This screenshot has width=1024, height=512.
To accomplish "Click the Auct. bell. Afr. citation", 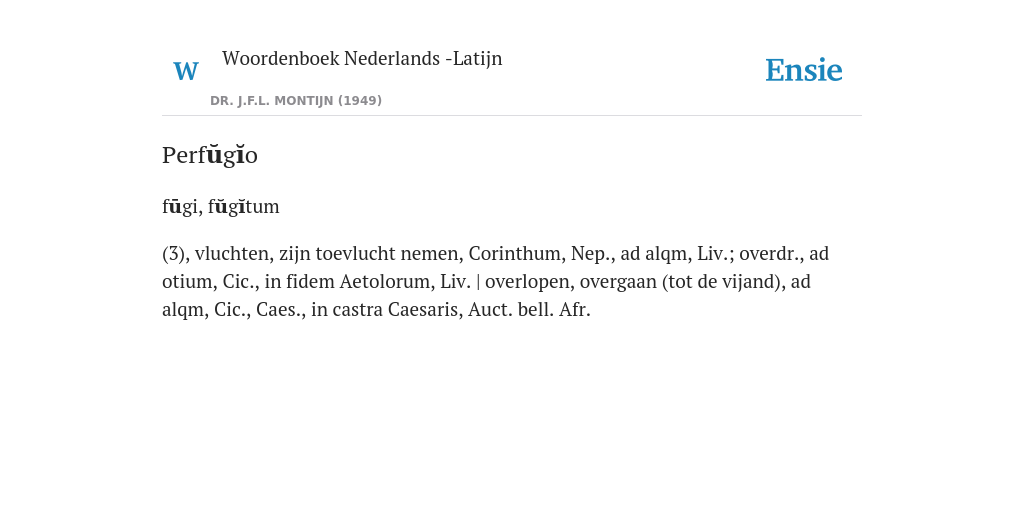I will (529, 310).
